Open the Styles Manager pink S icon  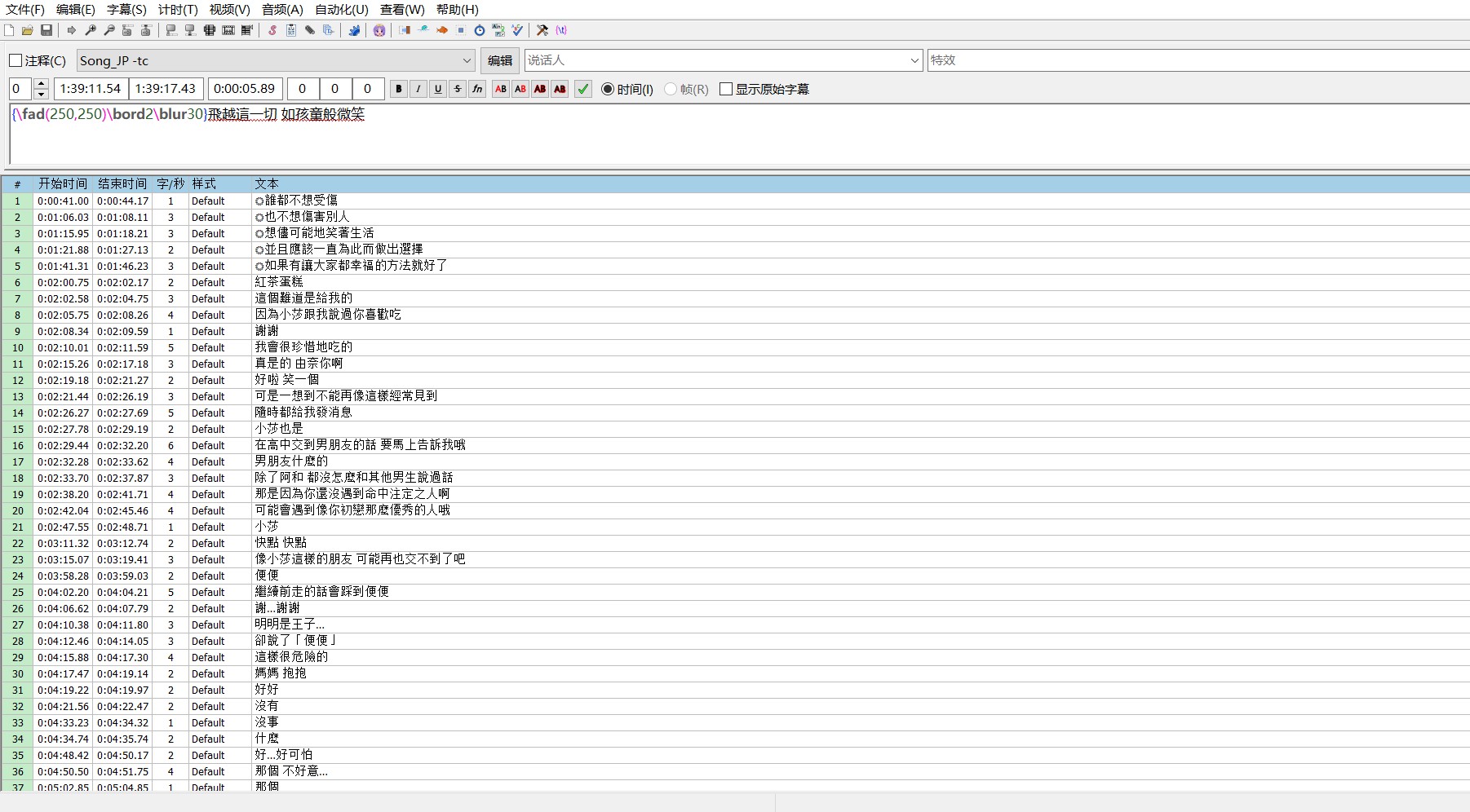(x=272, y=30)
